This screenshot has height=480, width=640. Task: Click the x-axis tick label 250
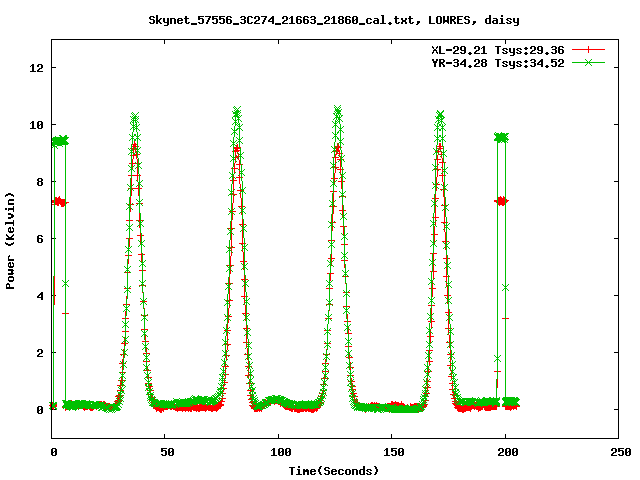click(618, 452)
